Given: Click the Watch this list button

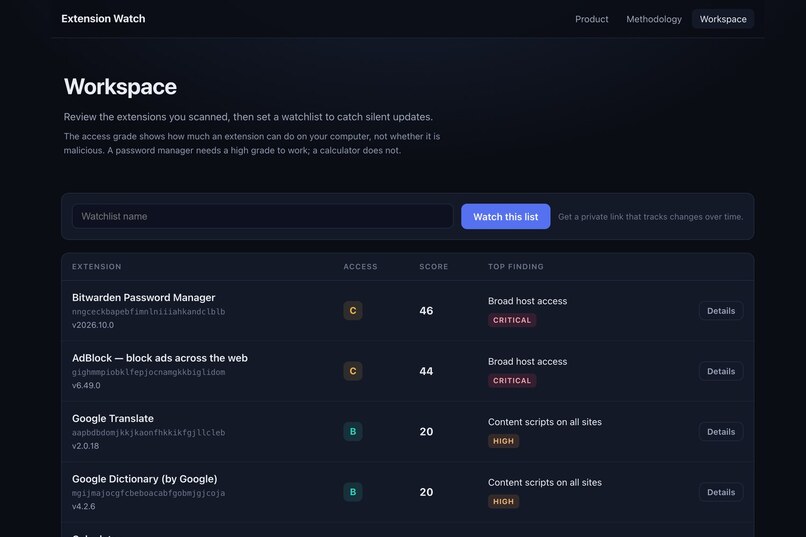Looking at the screenshot, I should 505,216.
